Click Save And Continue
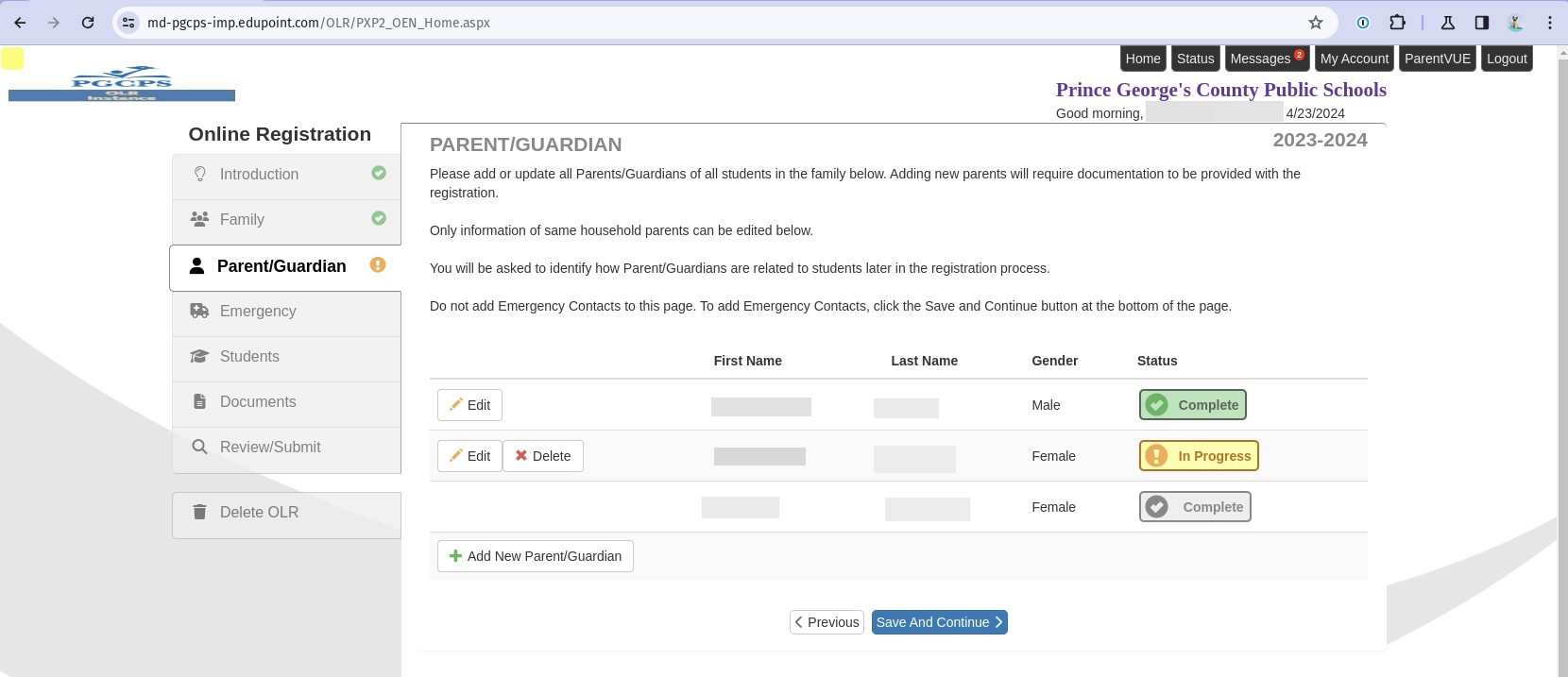 938,621
